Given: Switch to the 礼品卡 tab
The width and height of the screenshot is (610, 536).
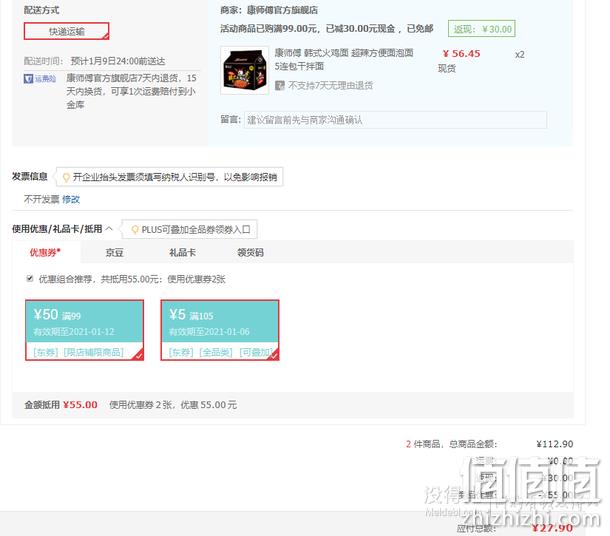Looking at the screenshot, I should coord(182,253).
